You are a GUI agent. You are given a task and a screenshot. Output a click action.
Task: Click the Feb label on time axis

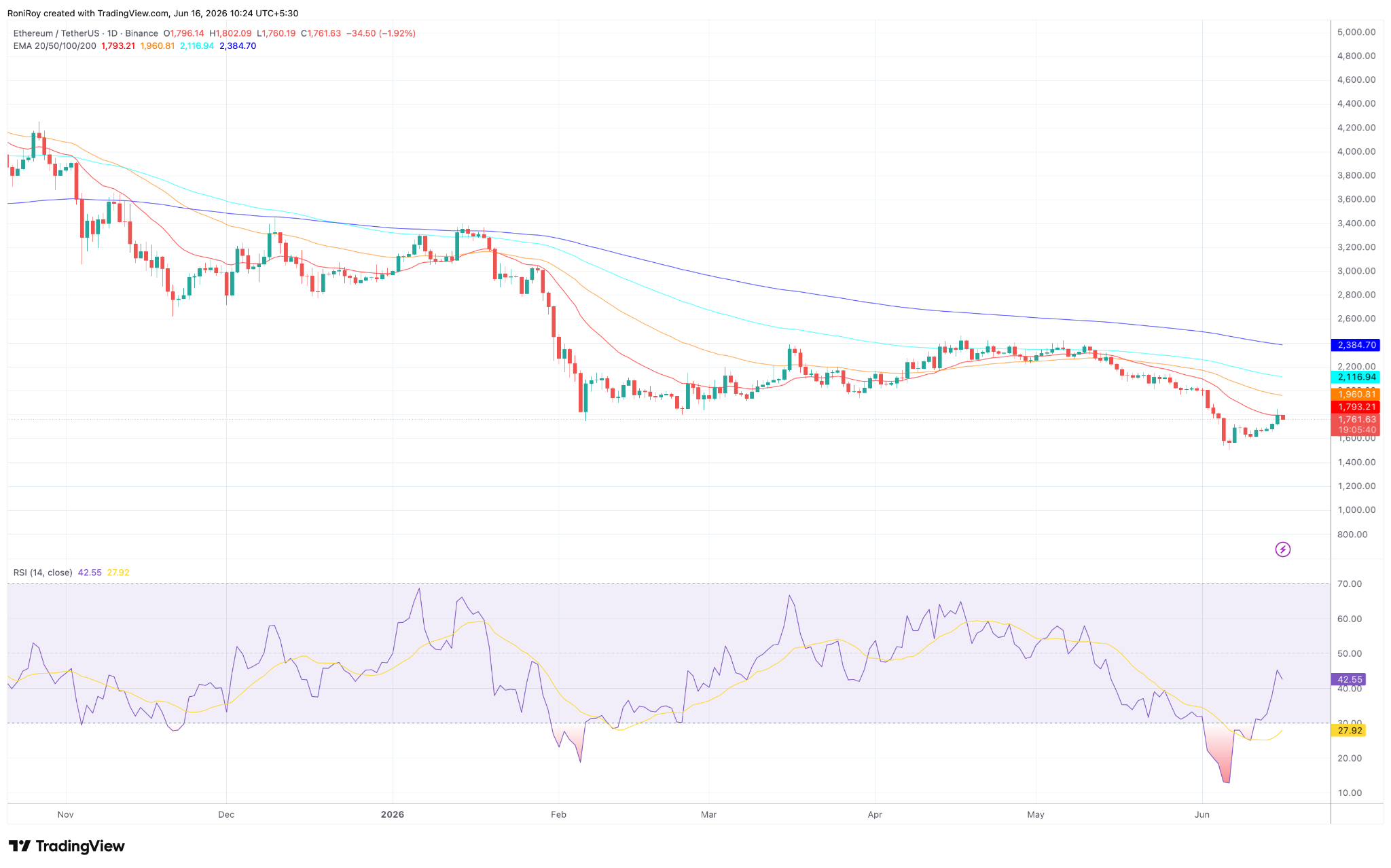click(558, 814)
